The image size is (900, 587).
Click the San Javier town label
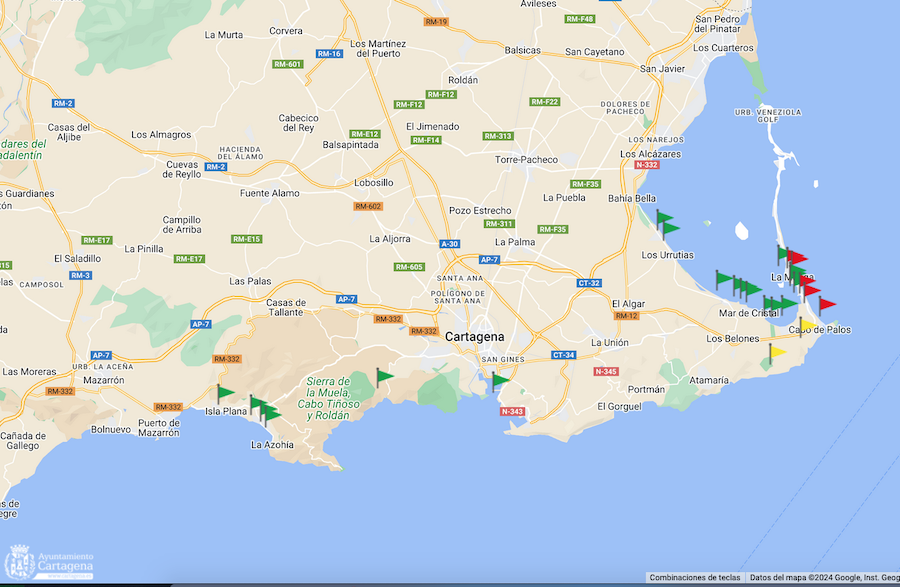(x=662, y=69)
